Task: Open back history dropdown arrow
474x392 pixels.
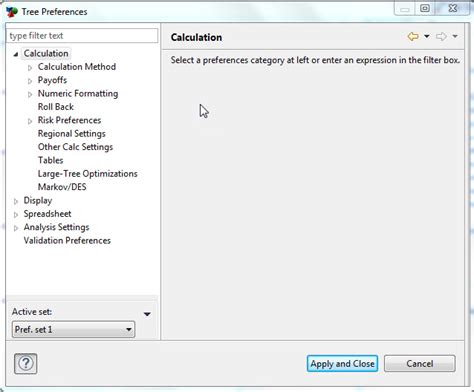Action: pyautogui.click(x=427, y=36)
